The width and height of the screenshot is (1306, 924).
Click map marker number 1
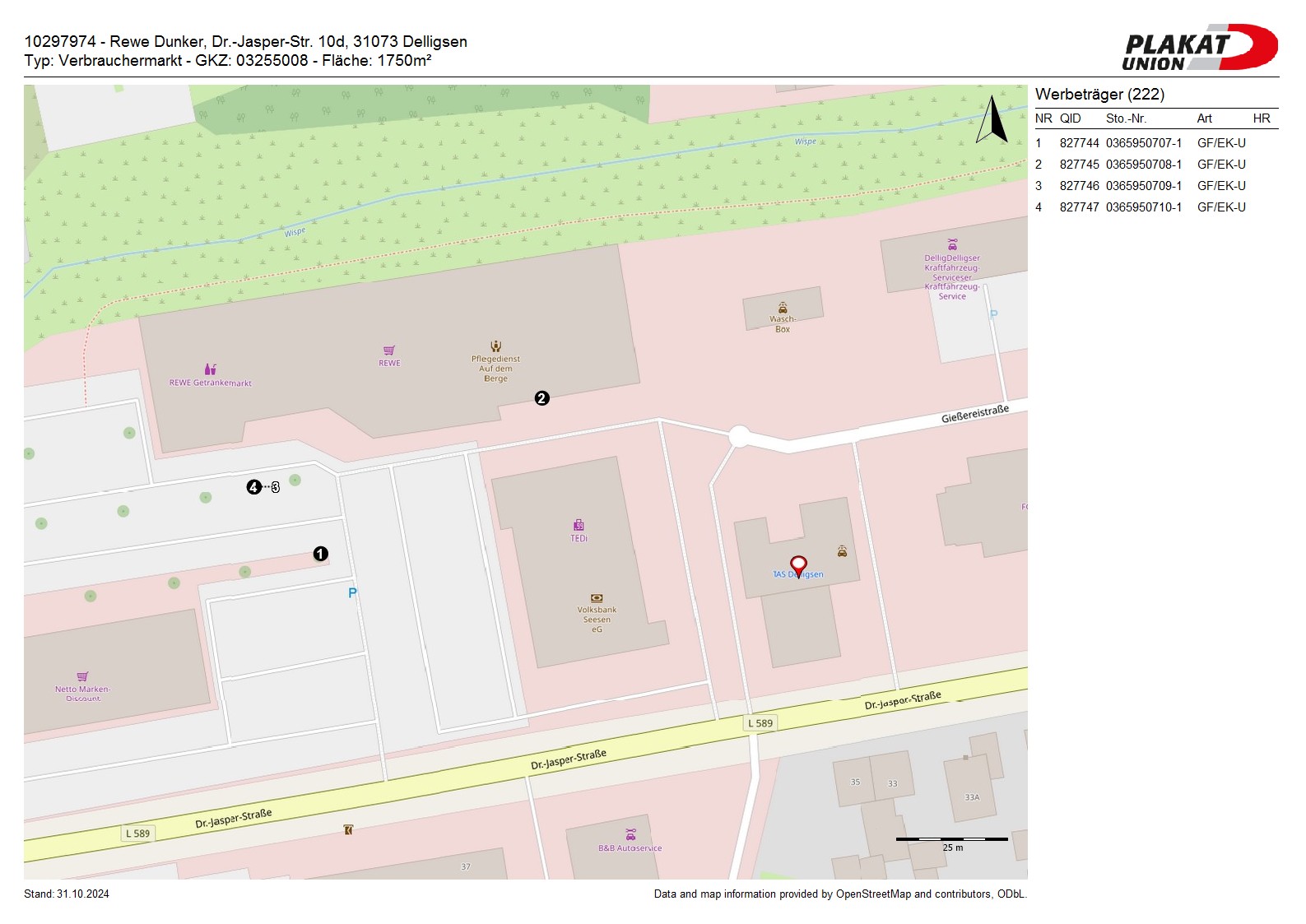point(321,555)
